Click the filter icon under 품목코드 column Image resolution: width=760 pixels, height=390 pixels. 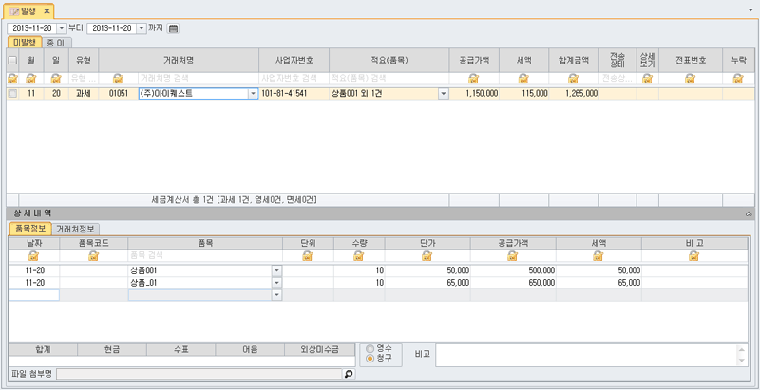point(94,256)
